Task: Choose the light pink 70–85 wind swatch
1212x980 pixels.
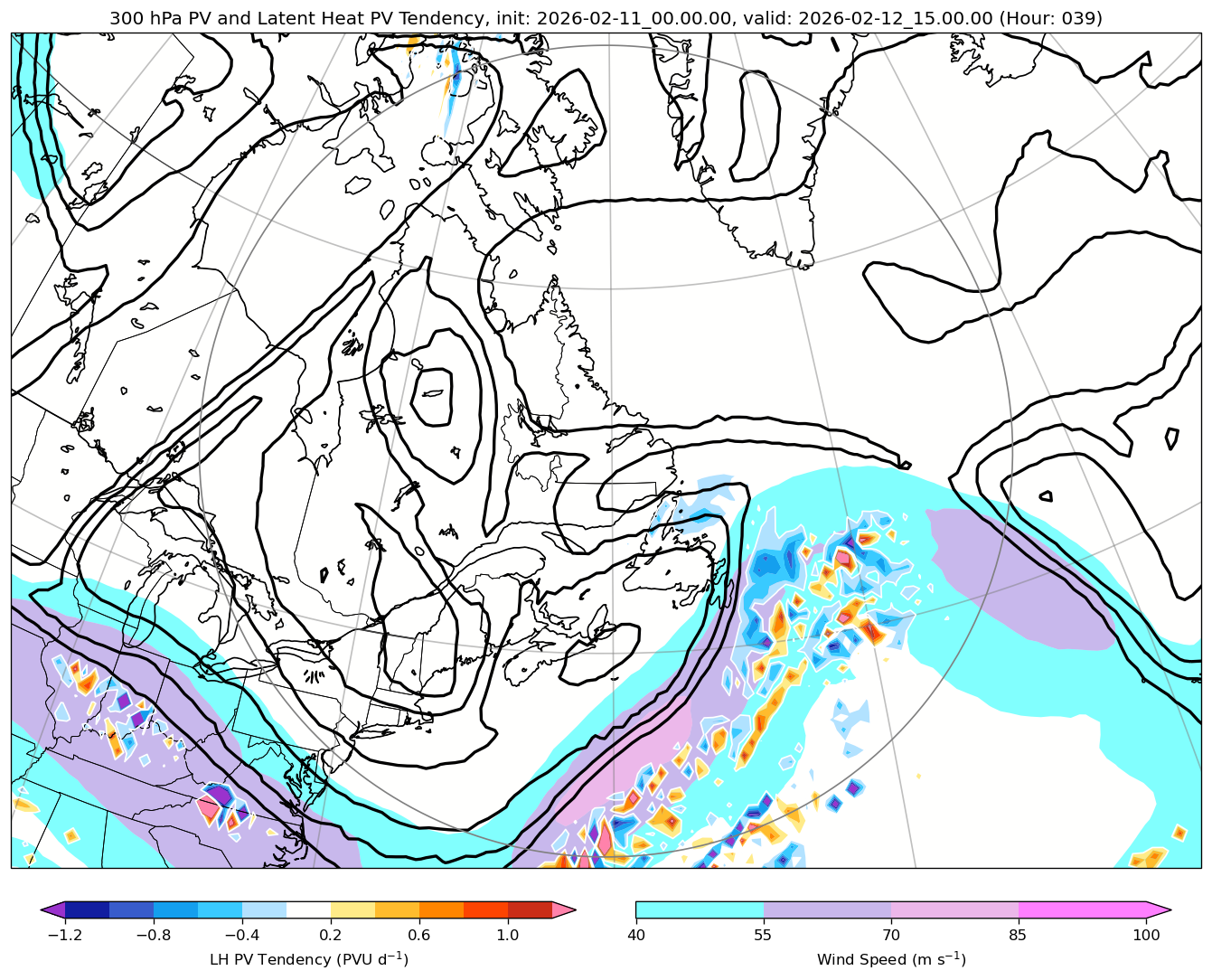Action: (x=954, y=909)
